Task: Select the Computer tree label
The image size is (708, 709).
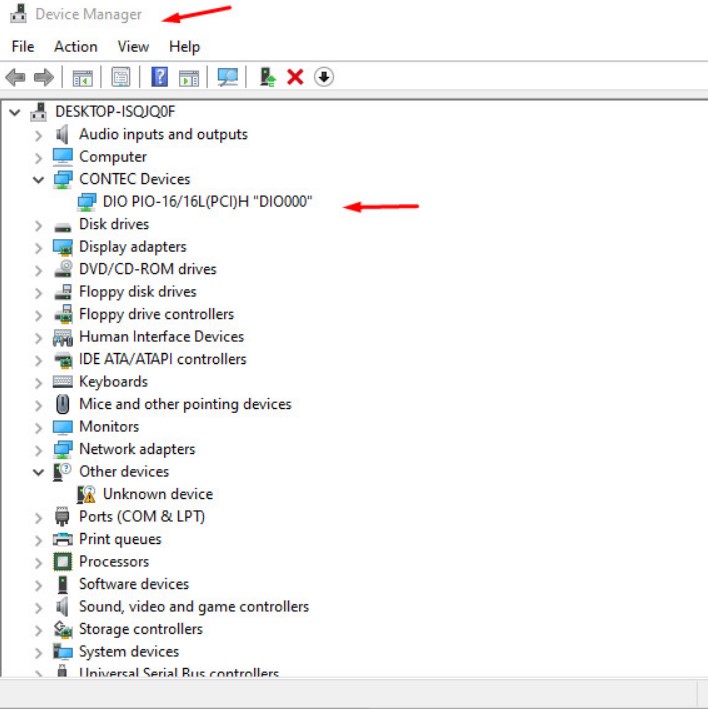Action: (x=113, y=157)
